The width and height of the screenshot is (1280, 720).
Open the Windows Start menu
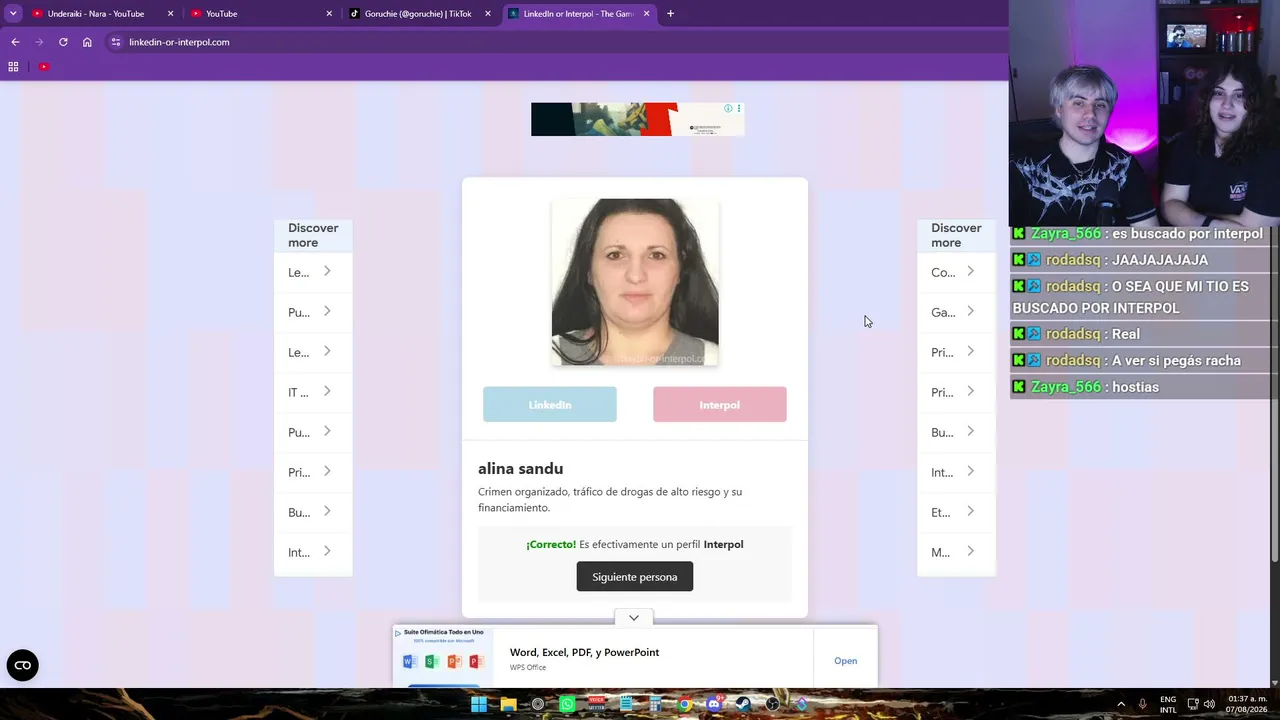(479, 704)
